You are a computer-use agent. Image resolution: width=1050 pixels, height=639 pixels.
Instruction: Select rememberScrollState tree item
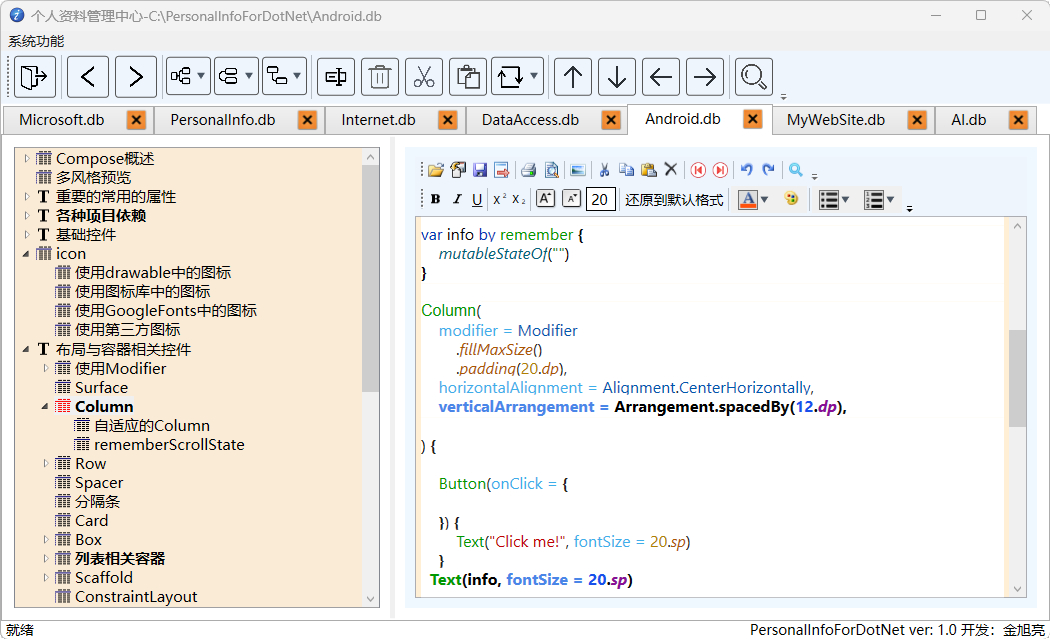click(169, 445)
